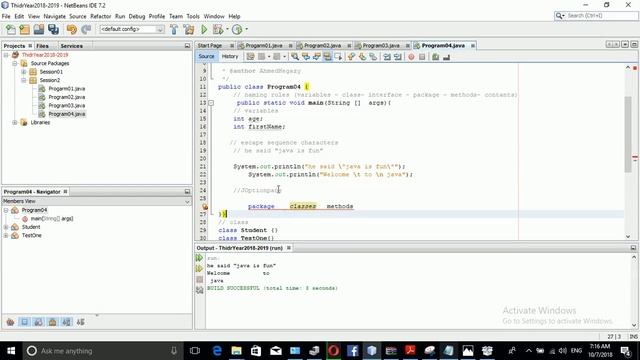Viewport: 640px width, 360px height.
Task: Switch to the History view
Action: tap(230, 57)
